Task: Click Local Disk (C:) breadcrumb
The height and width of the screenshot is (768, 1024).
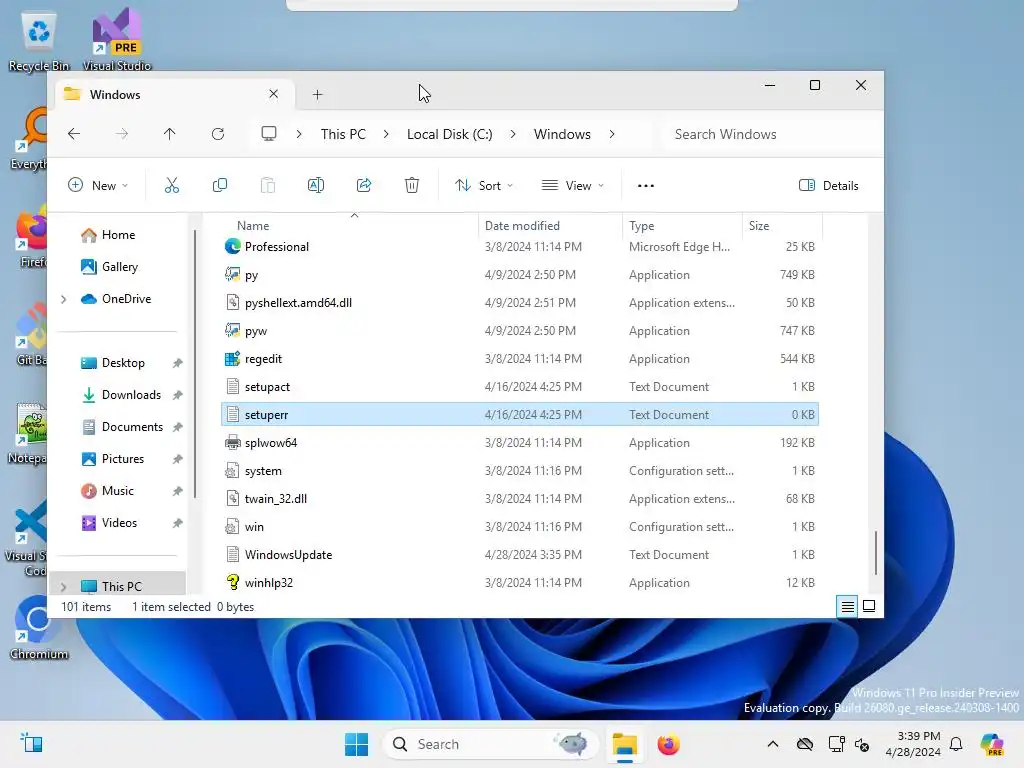Action: pyautogui.click(x=449, y=134)
